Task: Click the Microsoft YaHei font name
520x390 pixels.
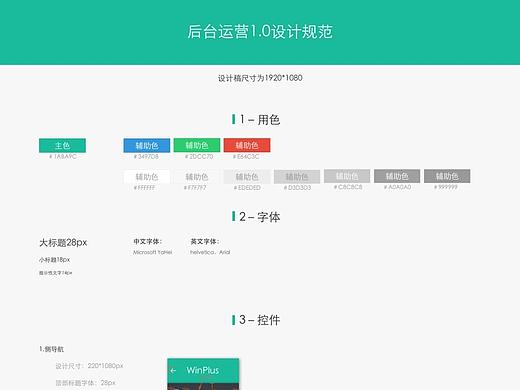Action: click(153, 252)
